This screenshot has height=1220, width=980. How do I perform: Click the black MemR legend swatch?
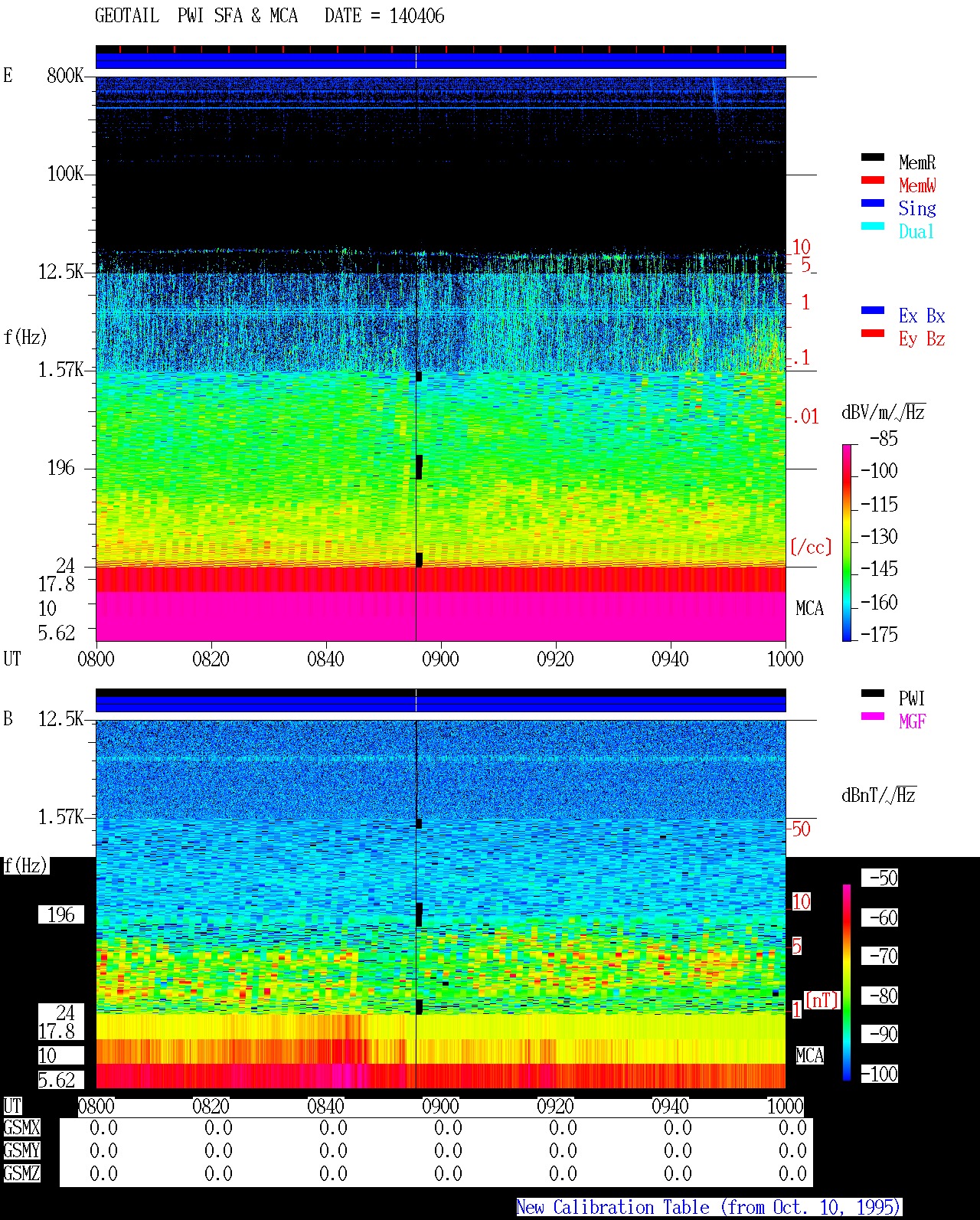(873, 157)
